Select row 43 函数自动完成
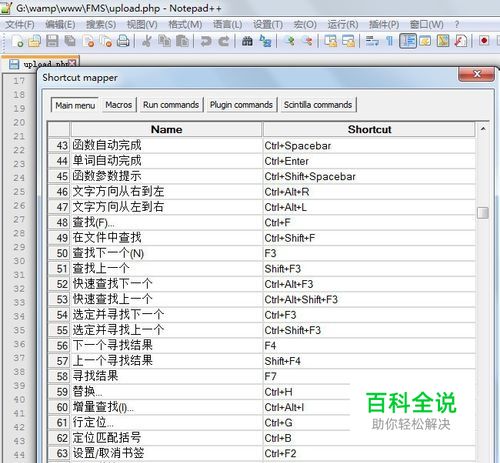 (262, 145)
